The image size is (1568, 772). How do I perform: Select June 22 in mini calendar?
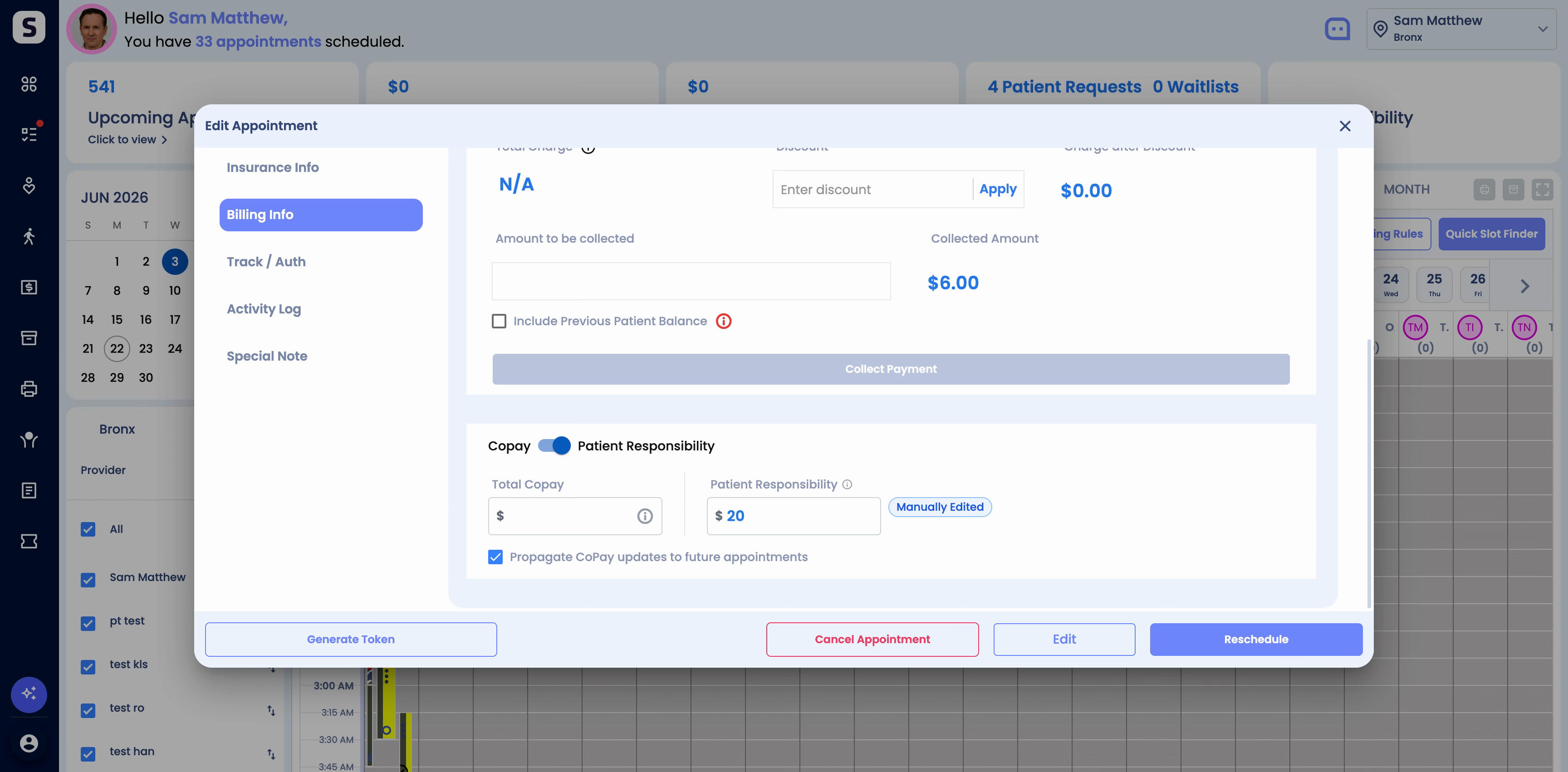[117, 349]
